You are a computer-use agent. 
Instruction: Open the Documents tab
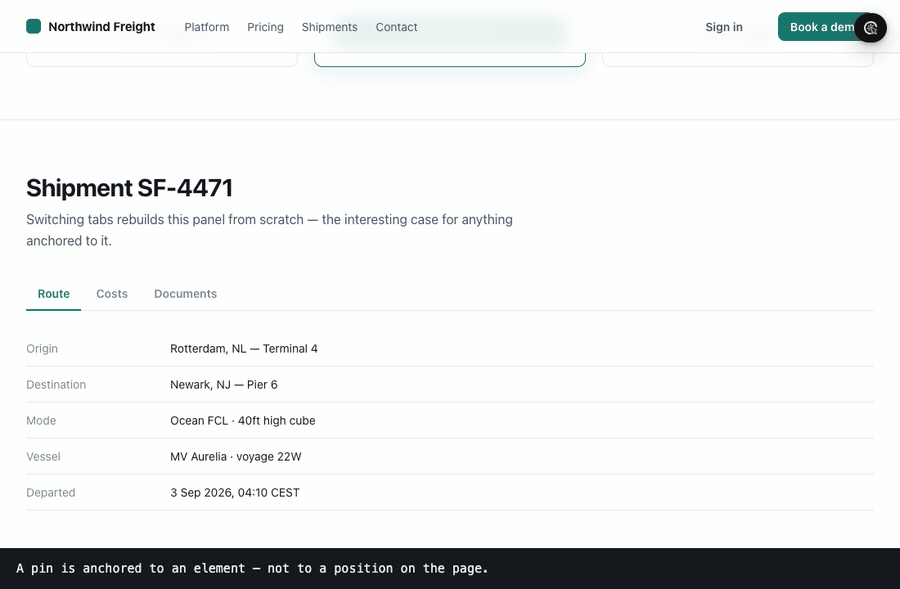tap(185, 294)
